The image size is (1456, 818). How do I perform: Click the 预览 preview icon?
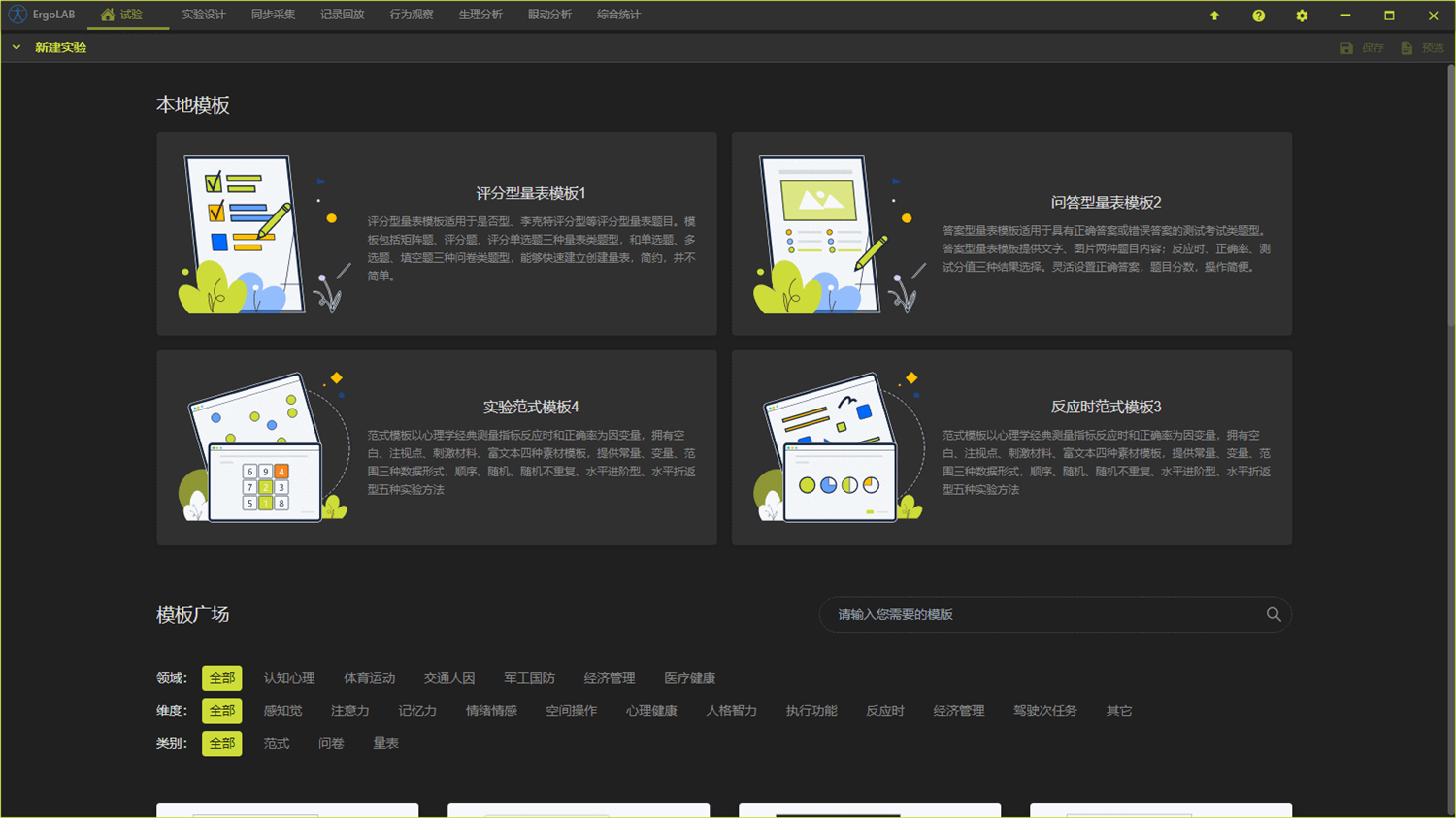click(1406, 48)
